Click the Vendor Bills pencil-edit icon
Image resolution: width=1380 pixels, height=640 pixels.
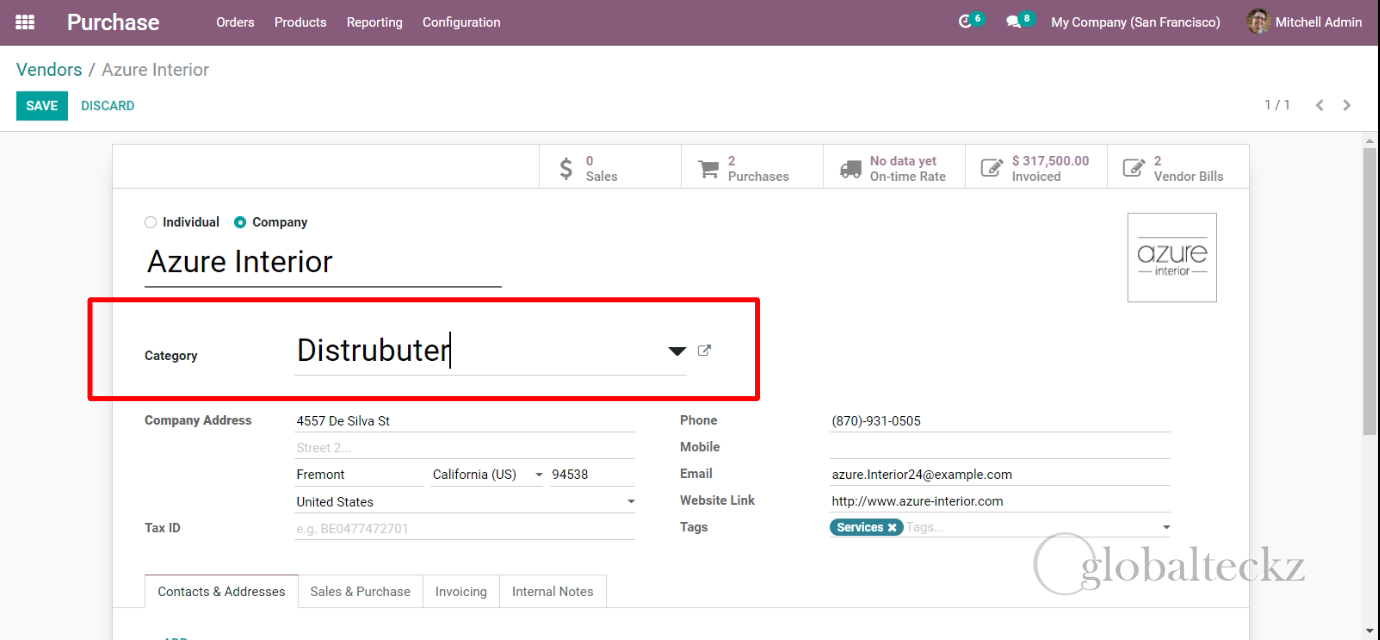[1134, 168]
